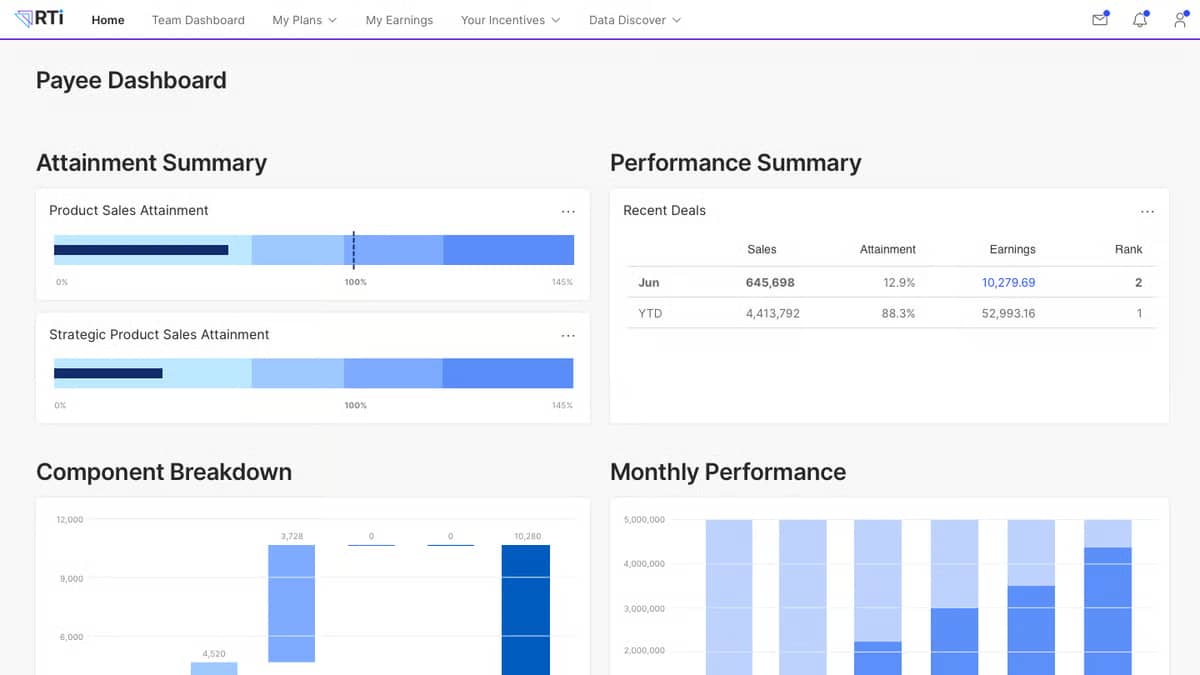This screenshot has width=1200, height=675.
Task: Open the 10,279.69 earnings link
Action: [1008, 282]
